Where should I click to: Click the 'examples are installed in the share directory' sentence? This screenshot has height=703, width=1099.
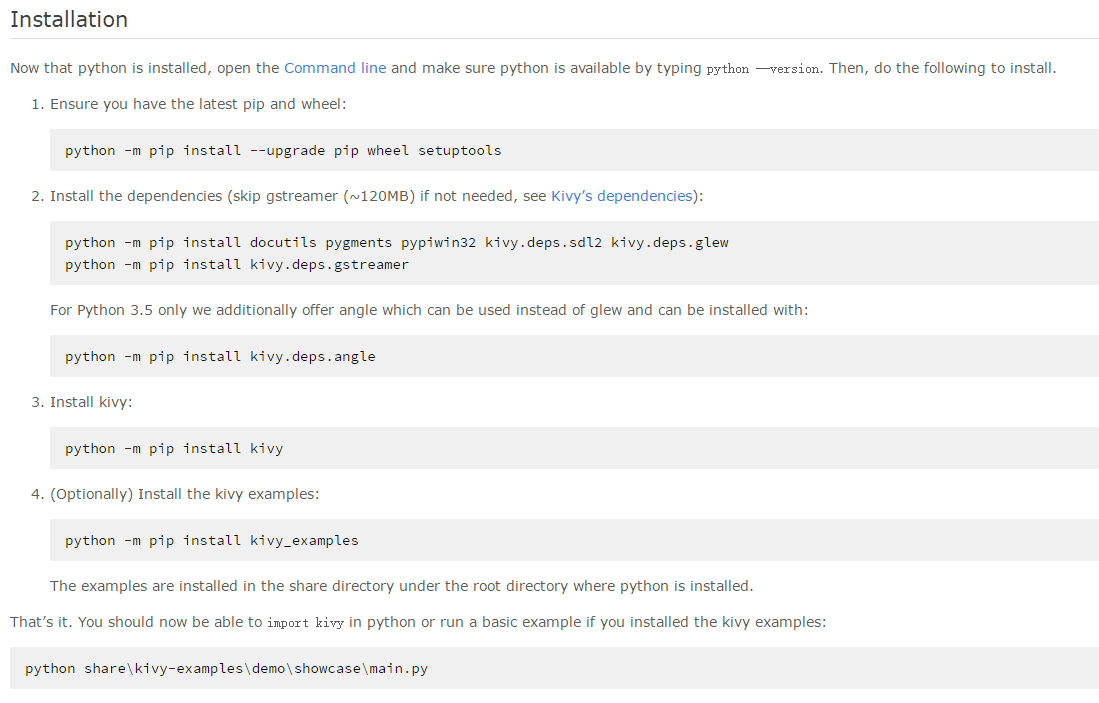point(401,586)
